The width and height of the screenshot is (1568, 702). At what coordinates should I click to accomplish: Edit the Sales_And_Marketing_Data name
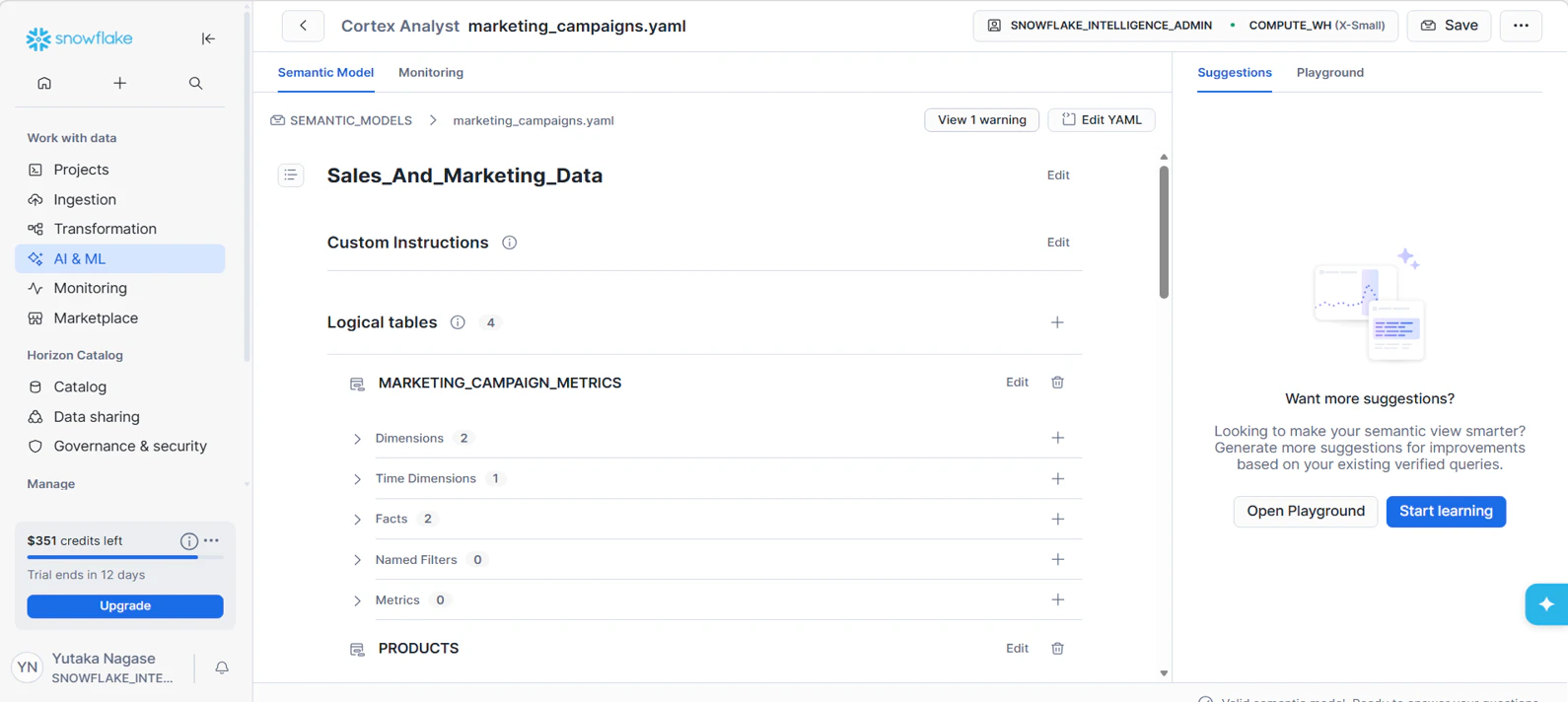point(1058,175)
